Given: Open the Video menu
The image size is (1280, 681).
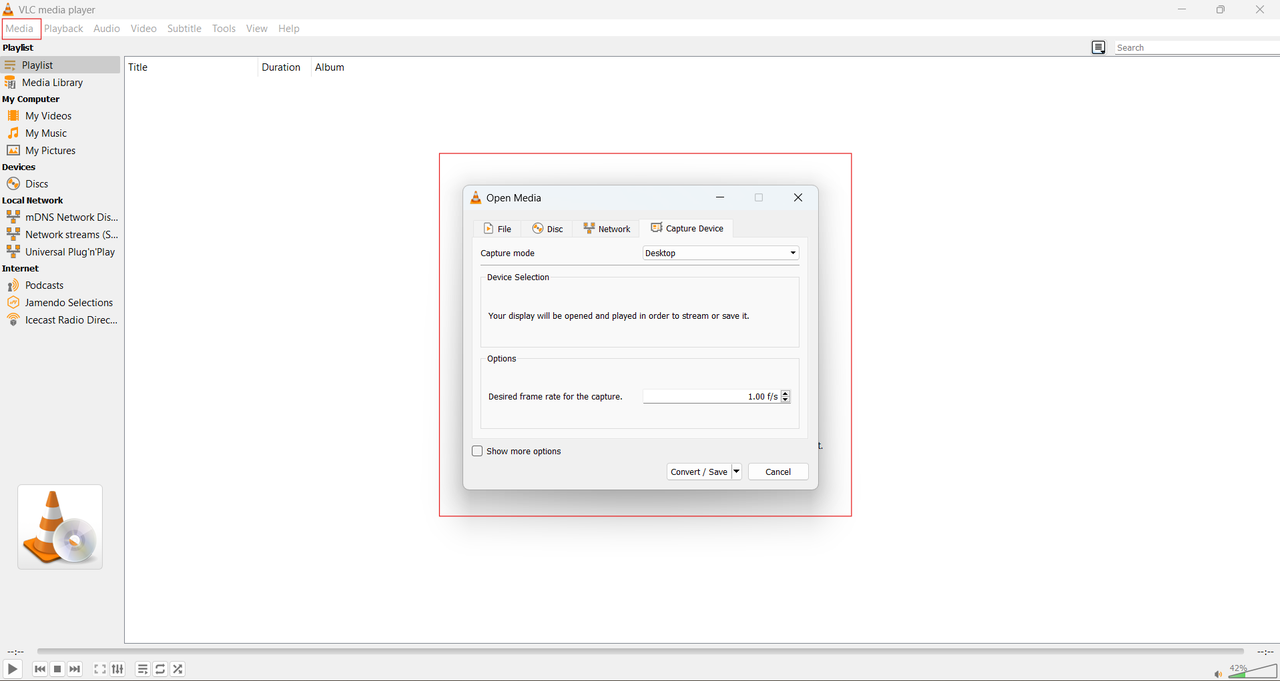Looking at the screenshot, I should [x=143, y=28].
